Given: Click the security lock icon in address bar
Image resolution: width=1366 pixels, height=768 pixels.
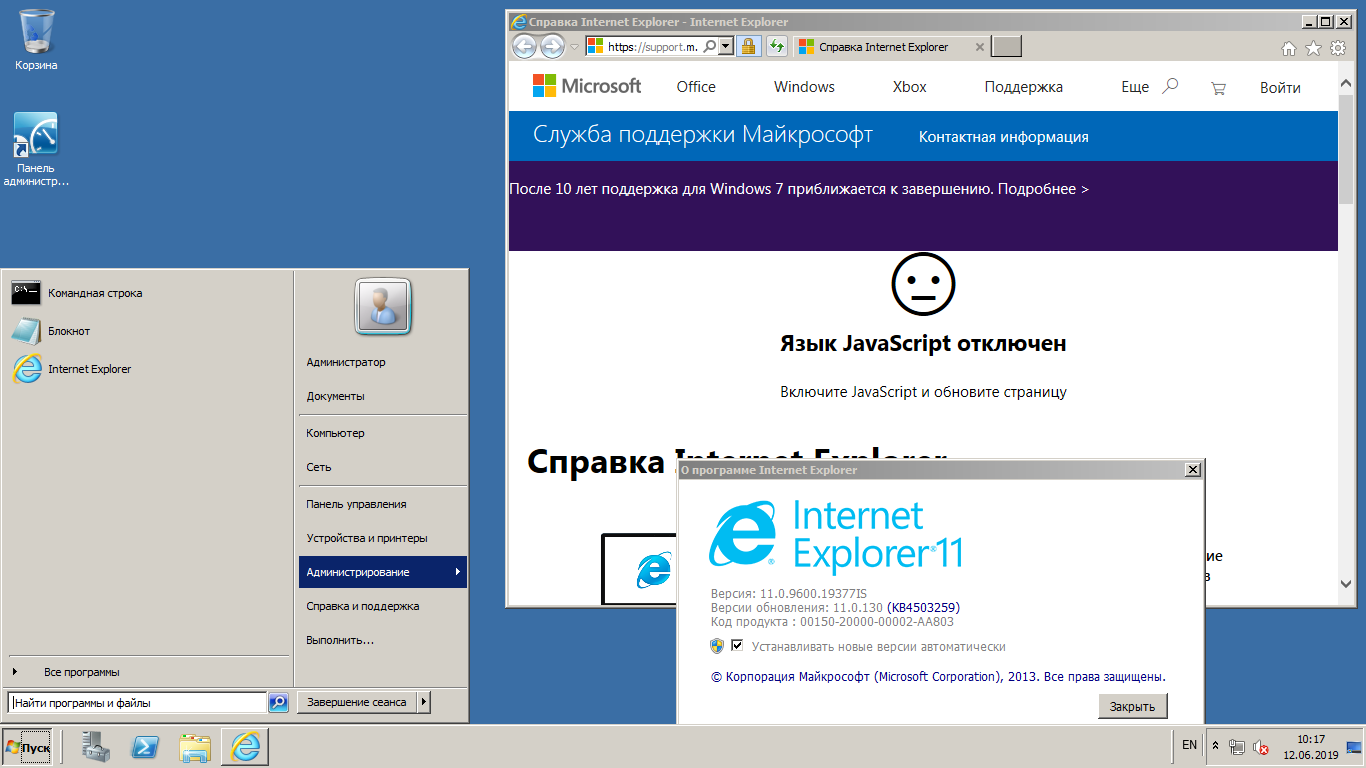Looking at the screenshot, I should pyautogui.click(x=749, y=46).
